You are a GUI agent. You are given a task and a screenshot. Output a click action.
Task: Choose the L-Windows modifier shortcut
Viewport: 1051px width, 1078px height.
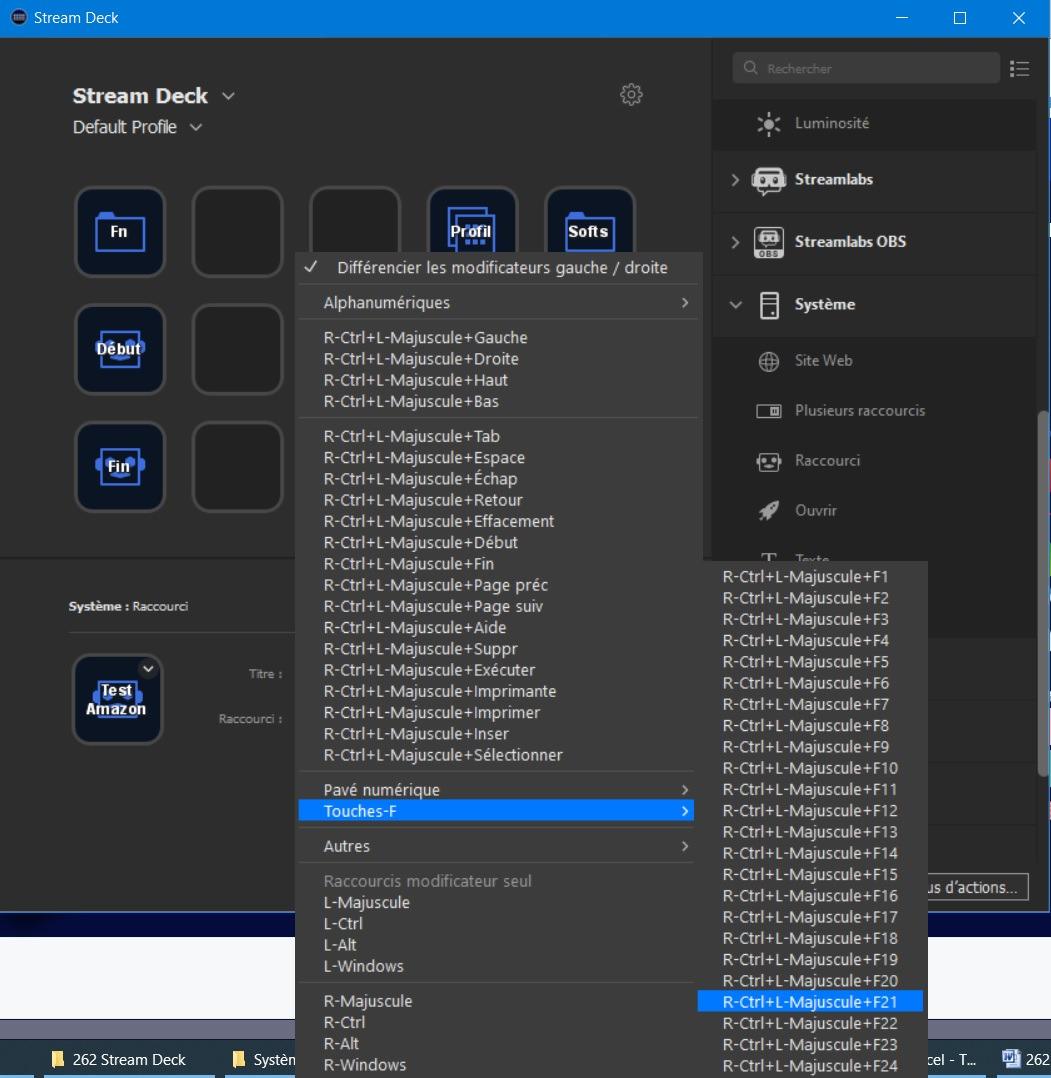tap(496, 967)
